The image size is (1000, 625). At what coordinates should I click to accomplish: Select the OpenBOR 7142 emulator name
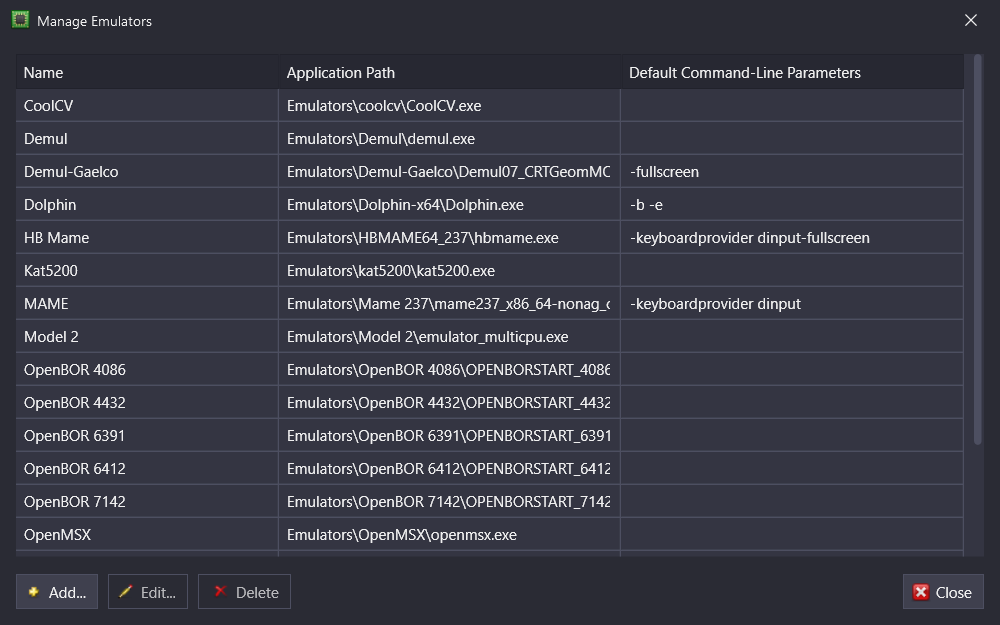tap(75, 502)
